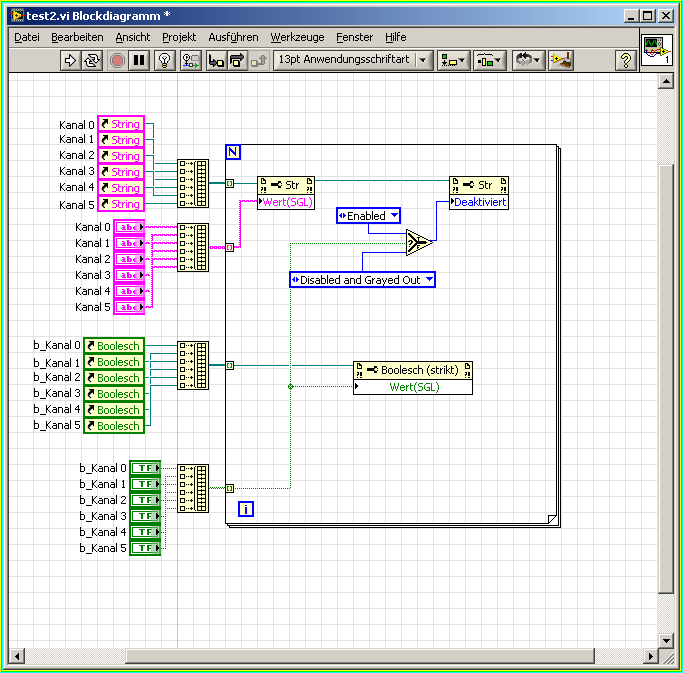Viewport: 683px width, 673px height.
Task: Click the Run arrow button
Action: point(71,60)
